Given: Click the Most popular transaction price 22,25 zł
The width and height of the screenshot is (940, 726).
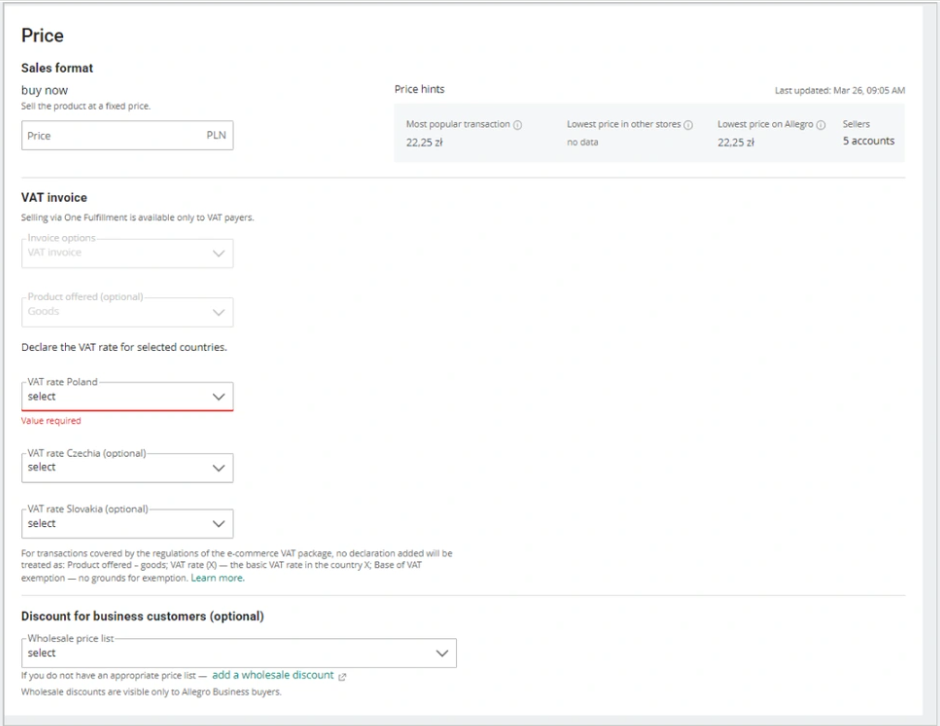Looking at the screenshot, I should (x=424, y=142).
